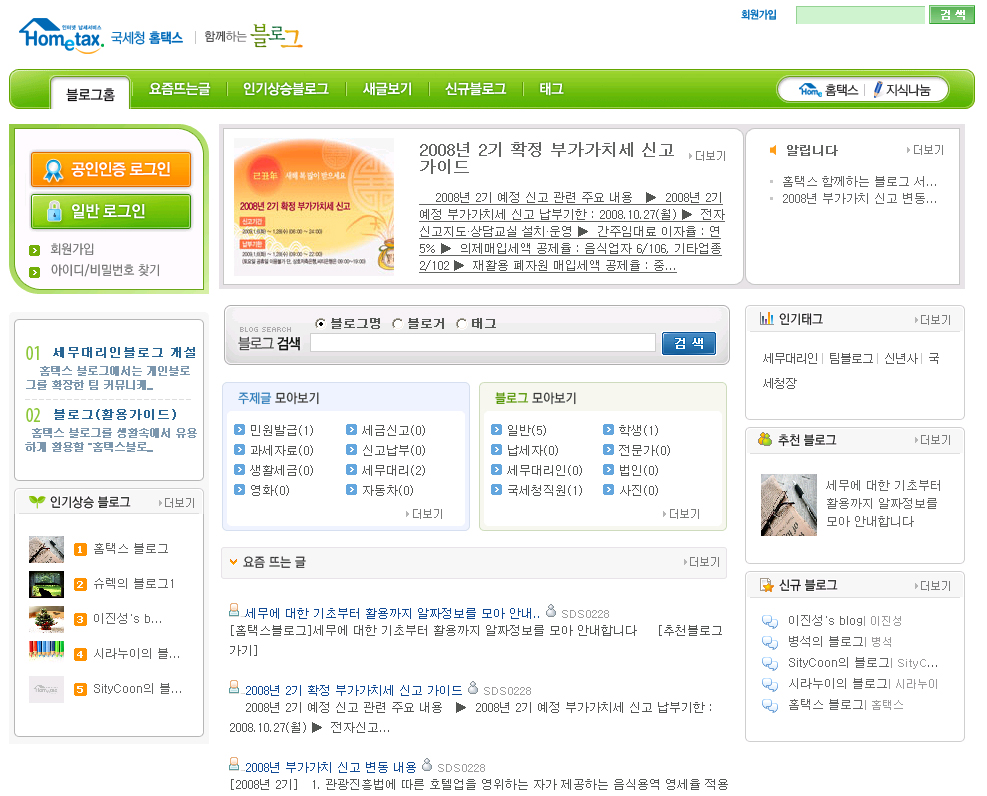Expand 더보기 in the 인기태그 panel

934,320
